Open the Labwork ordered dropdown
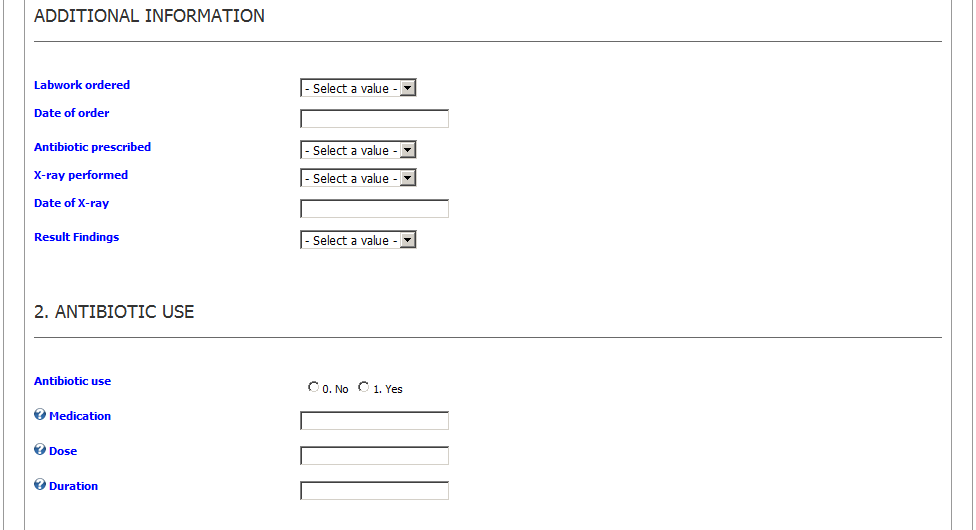Image resolution: width=976 pixels, height=530 pixels. (x=358, y=88)
